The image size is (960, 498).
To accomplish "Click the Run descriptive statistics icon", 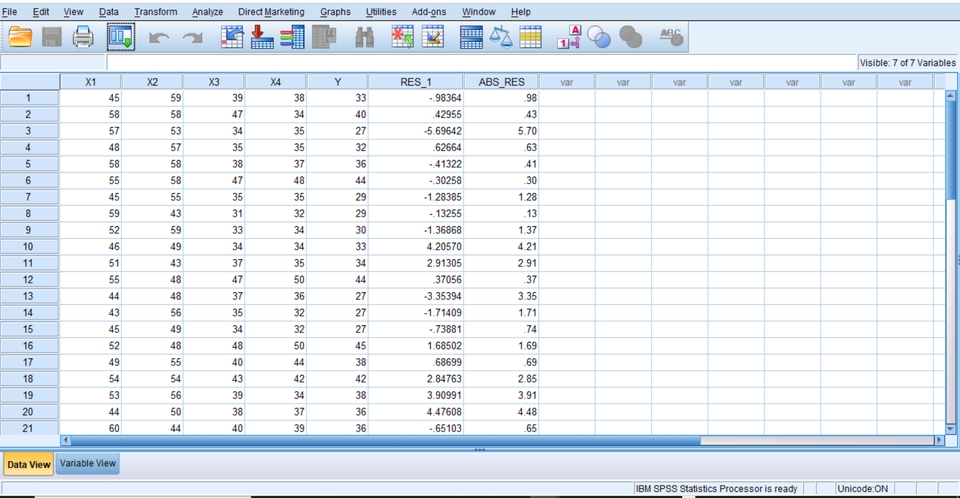I will (x=324, y=37).
